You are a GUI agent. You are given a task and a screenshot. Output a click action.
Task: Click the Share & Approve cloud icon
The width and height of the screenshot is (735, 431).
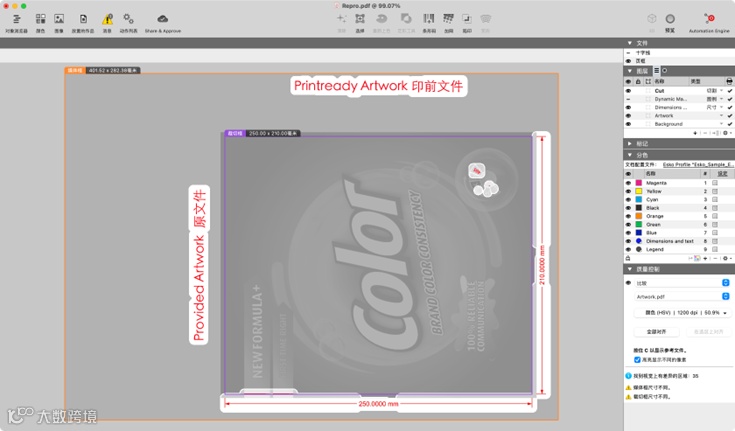[163, 19]
